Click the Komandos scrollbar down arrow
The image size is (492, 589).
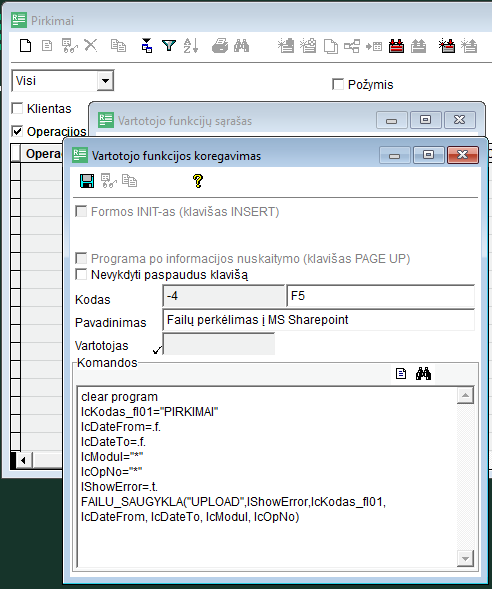[x=465, y=558]
